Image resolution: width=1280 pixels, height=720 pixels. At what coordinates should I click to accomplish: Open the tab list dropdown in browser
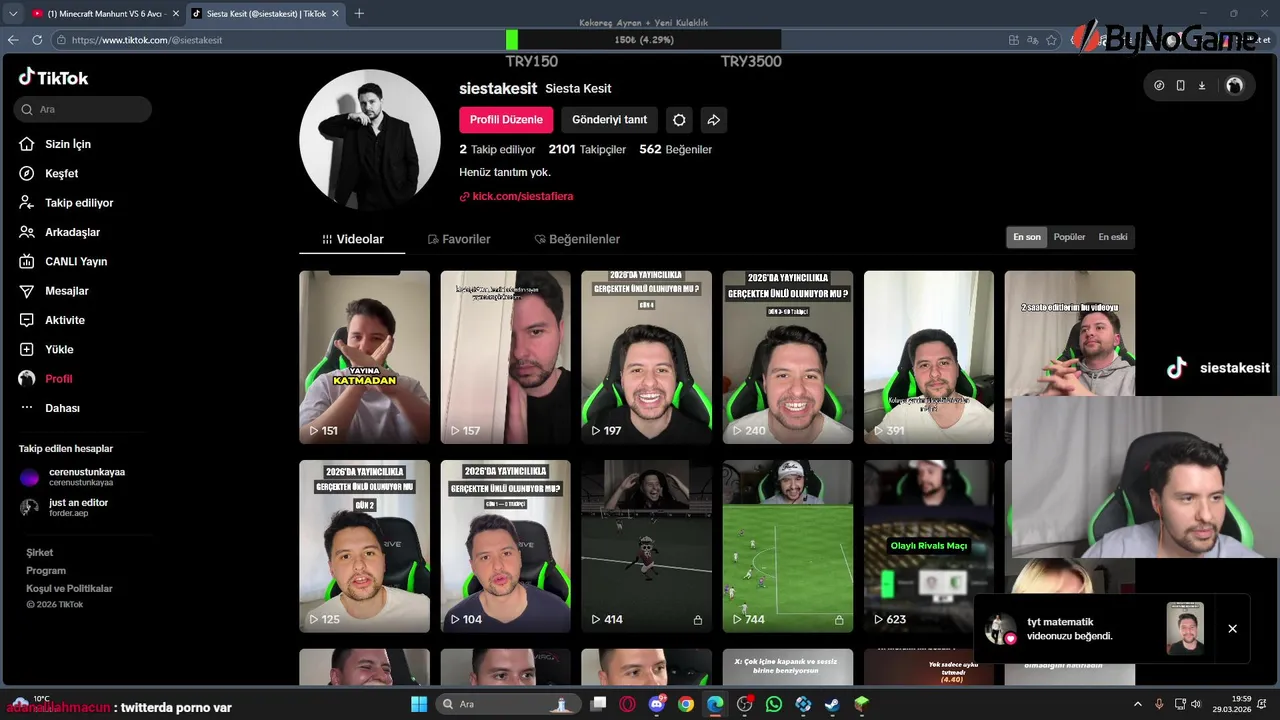pos(13,14)
